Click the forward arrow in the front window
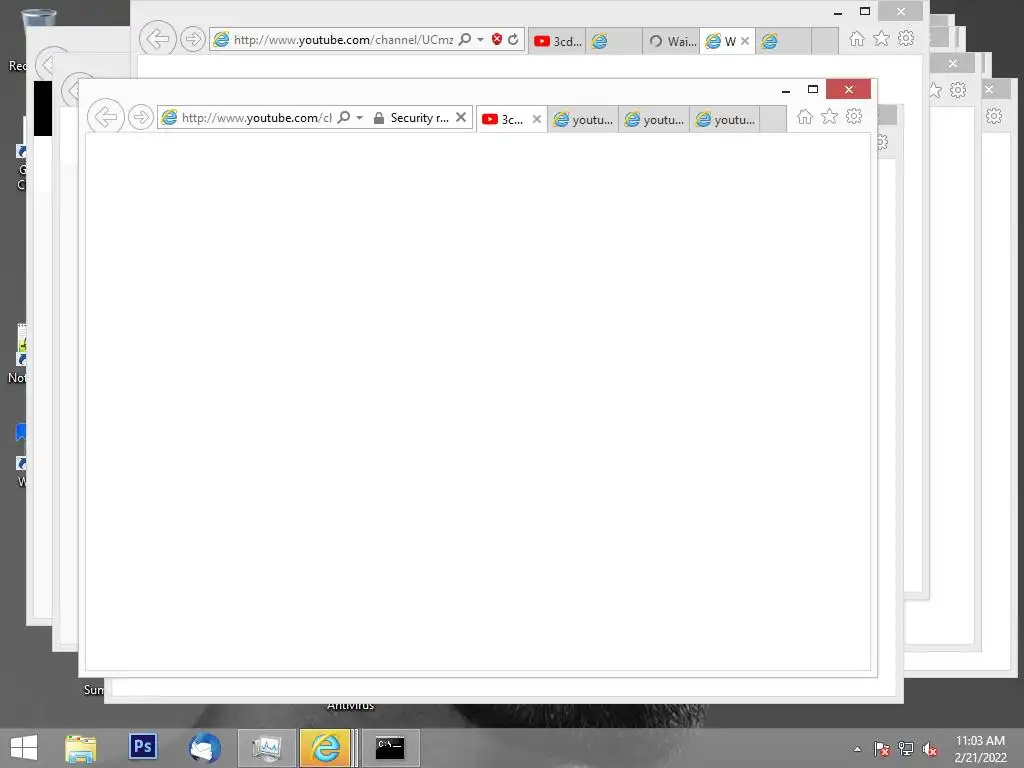Image resolution: width=1024 pixels, height=768 pixels. pyautogui.click(x=140, y=118)
